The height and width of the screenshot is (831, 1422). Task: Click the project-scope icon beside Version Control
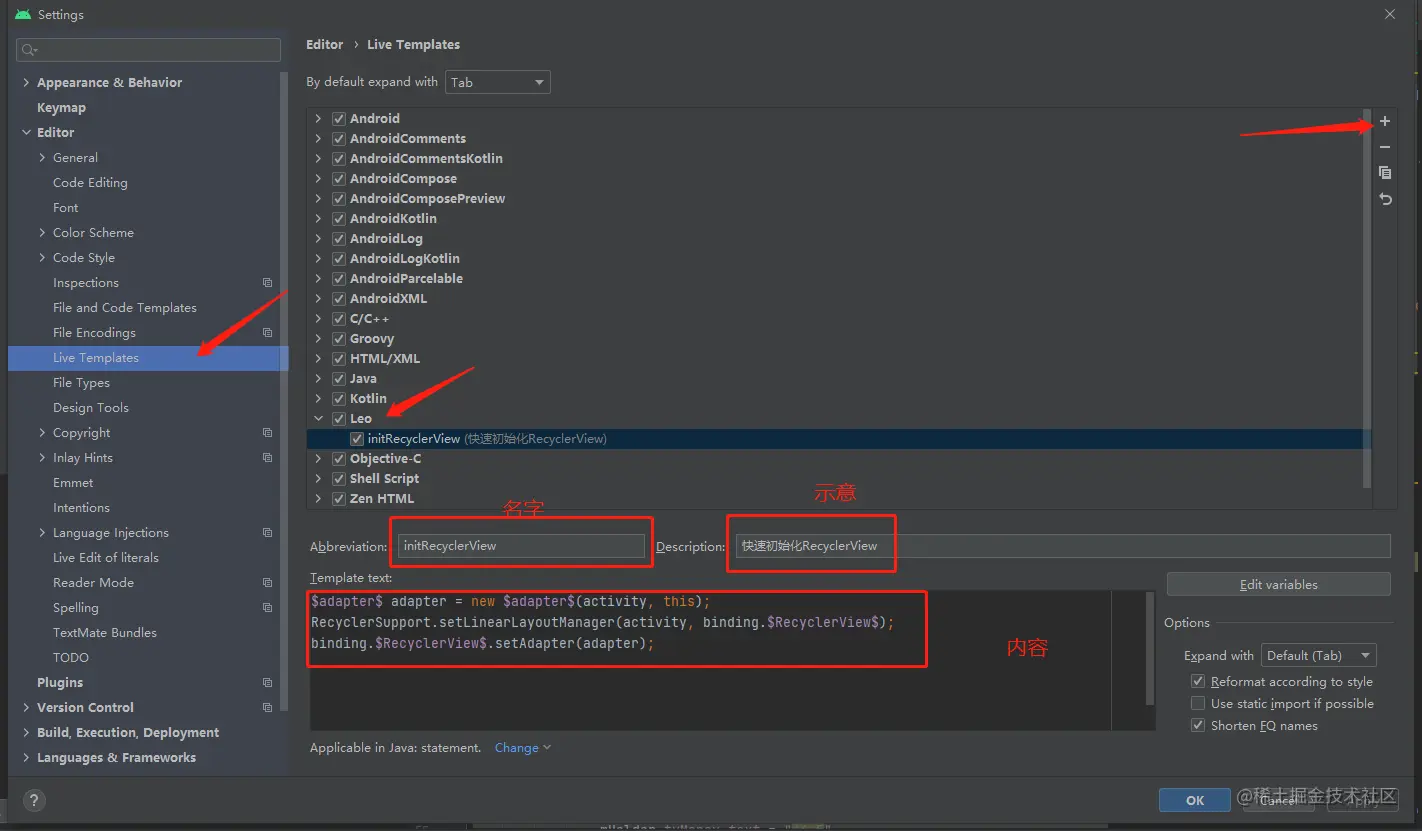(x=267, y=708)
